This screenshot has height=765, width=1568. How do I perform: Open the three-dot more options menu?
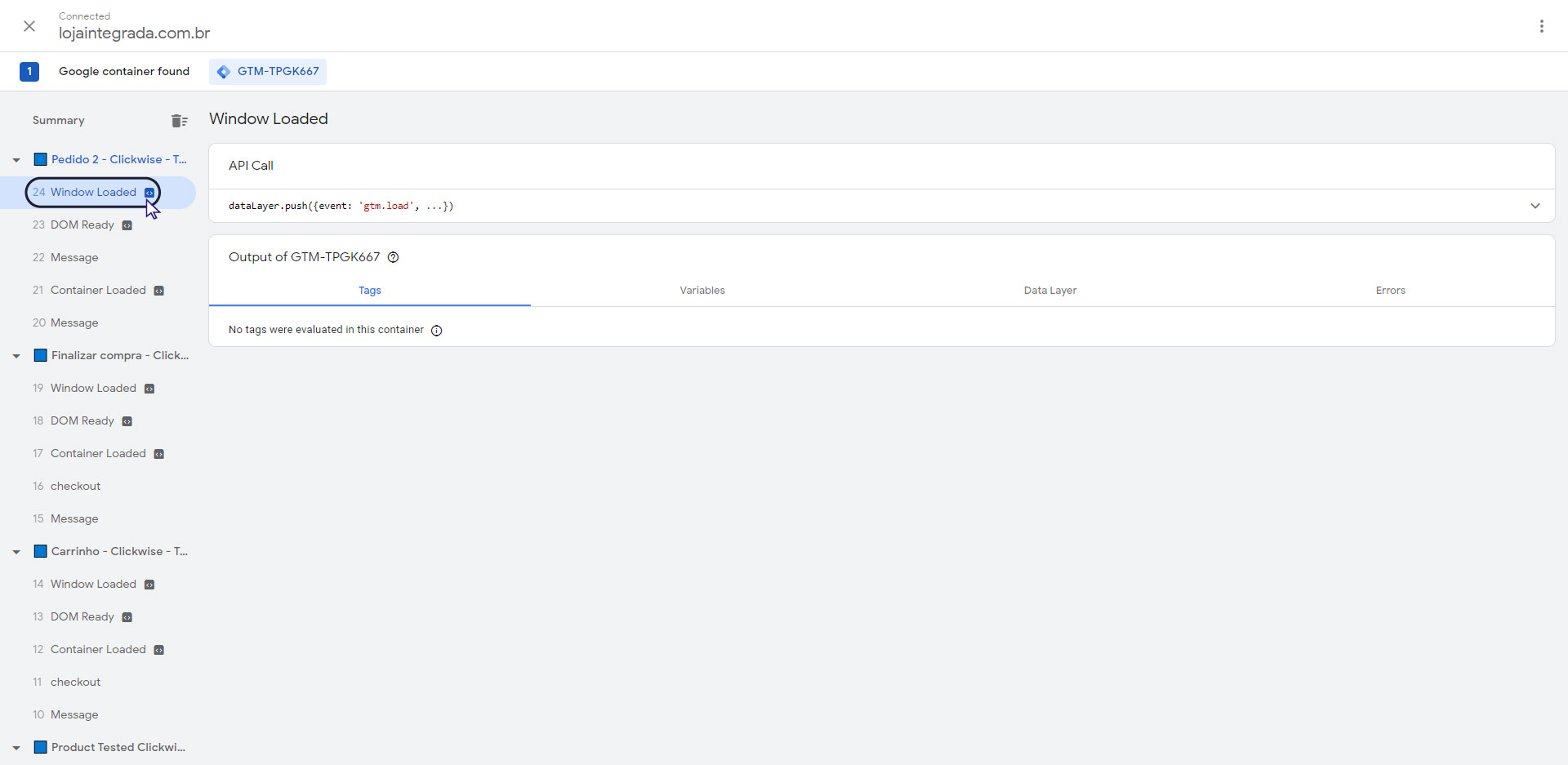(1541, 26)
